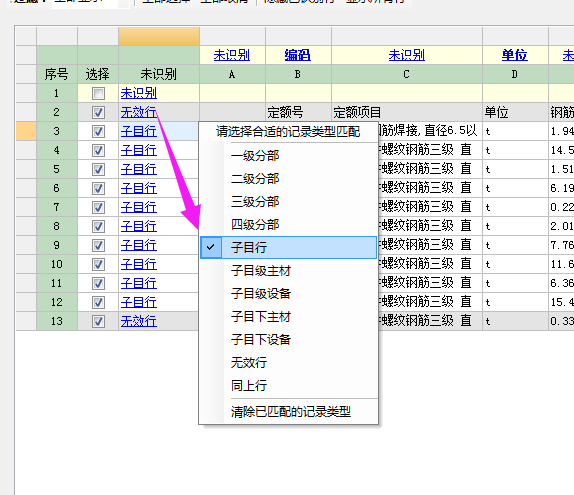Click the 单位 cell in row 2
This screenshot has width=574, height=495.
point(515,112)
